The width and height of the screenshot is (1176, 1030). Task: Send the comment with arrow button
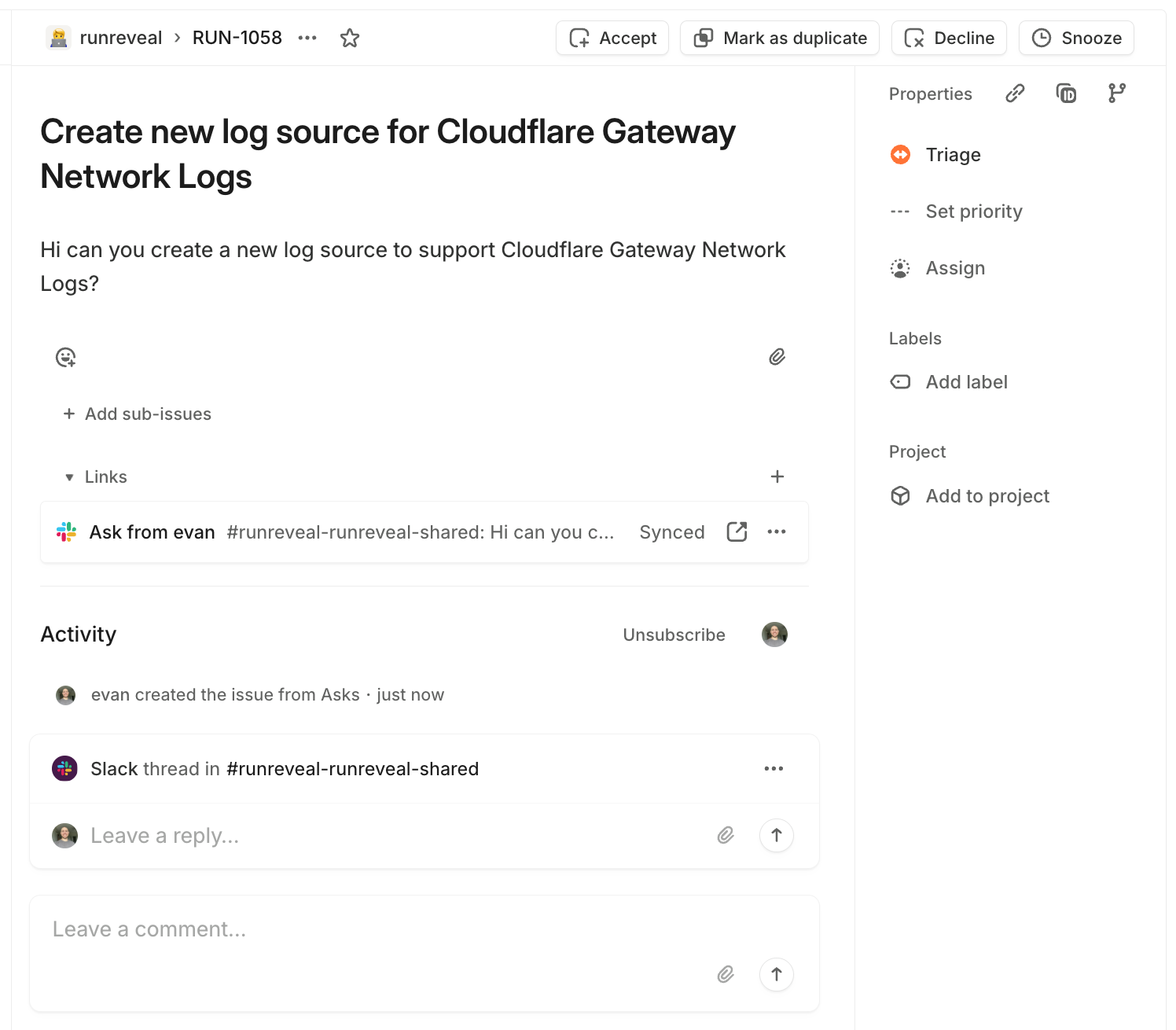pyautogui.click(x=776, y=974)
